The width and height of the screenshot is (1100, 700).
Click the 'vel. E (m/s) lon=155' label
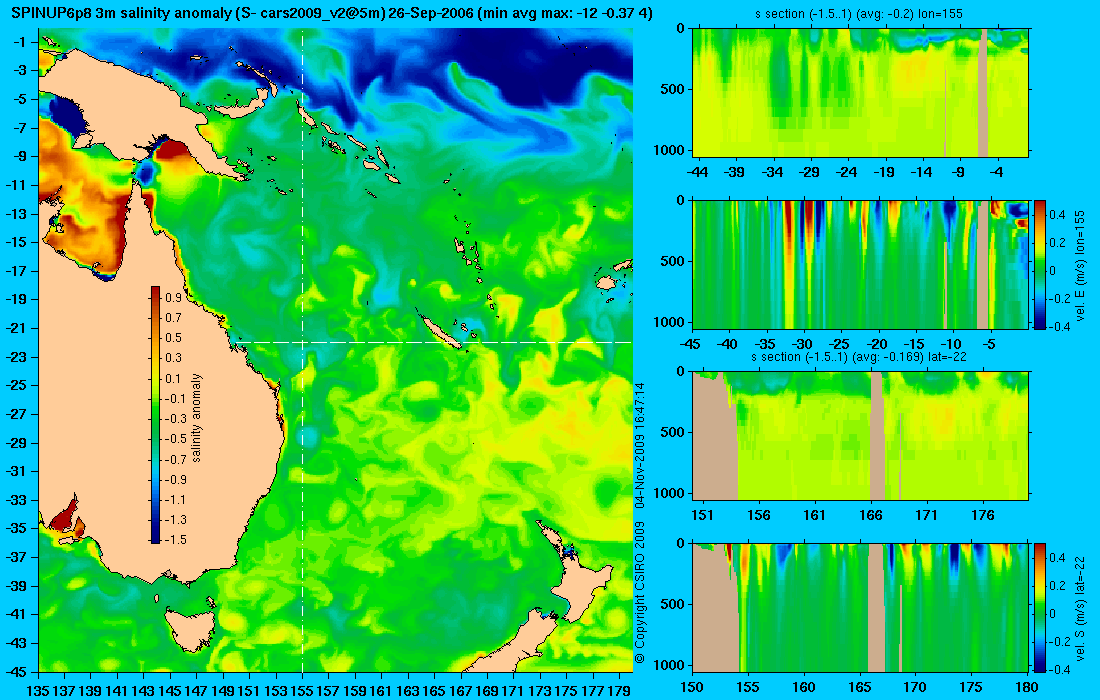[1080, 264]
